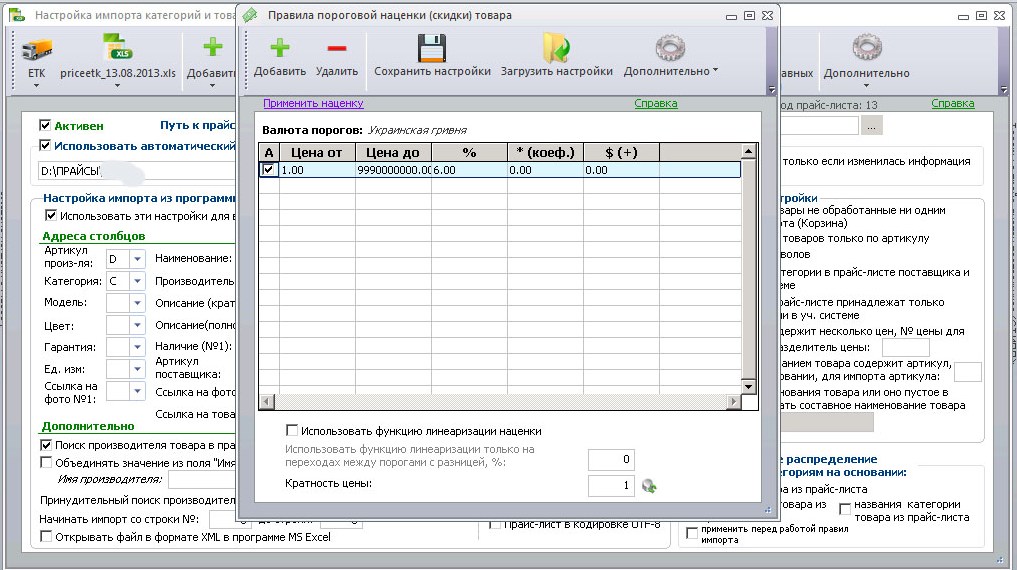Select the 6.00 percent cell
Image resolution: width=1017 pixels, height=570 pixels.
470,170
